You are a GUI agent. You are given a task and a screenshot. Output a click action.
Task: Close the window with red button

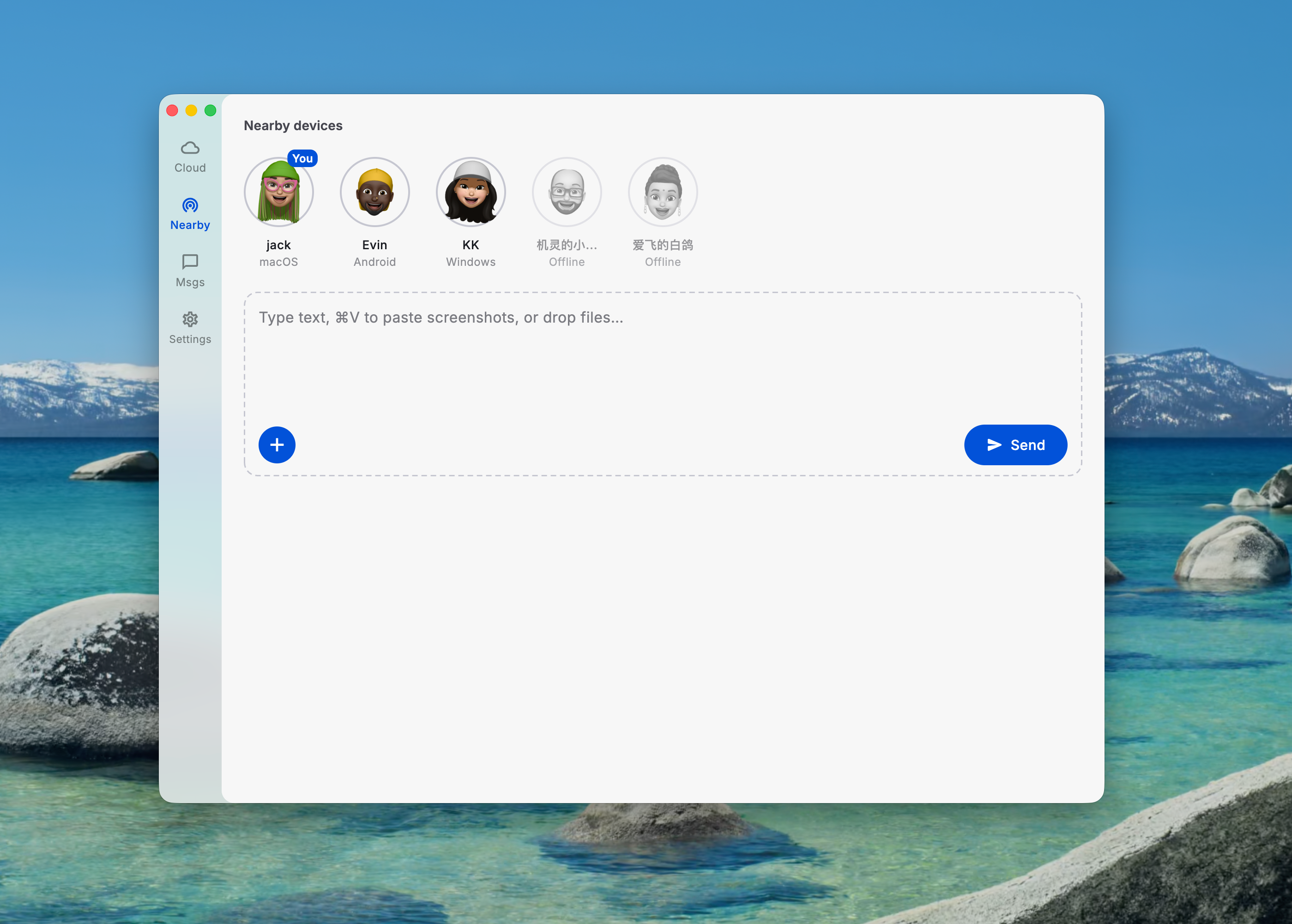coord(172,110)
